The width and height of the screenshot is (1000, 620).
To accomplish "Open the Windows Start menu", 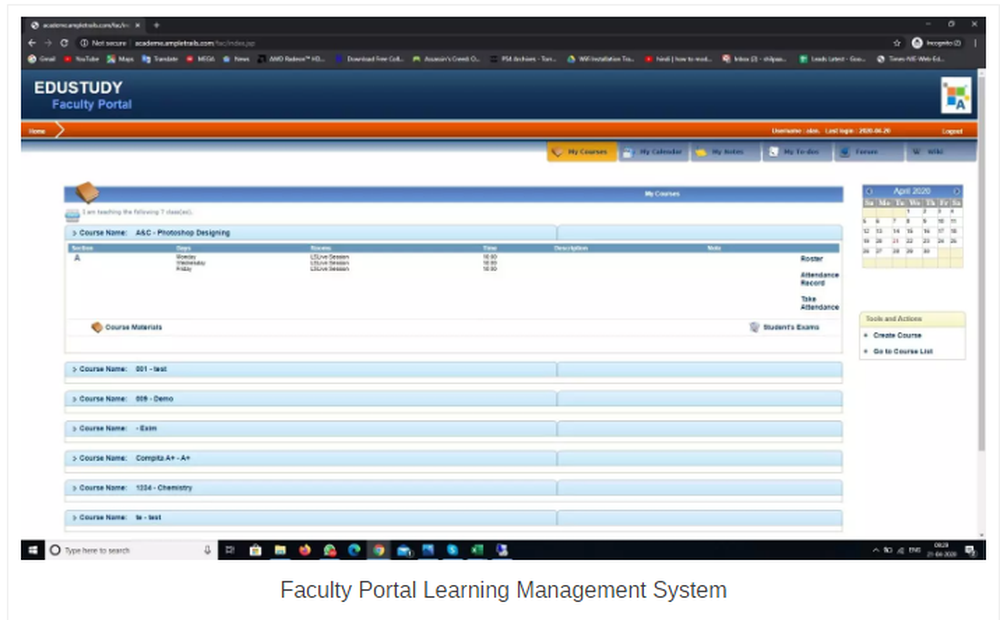I will point(33,550).
